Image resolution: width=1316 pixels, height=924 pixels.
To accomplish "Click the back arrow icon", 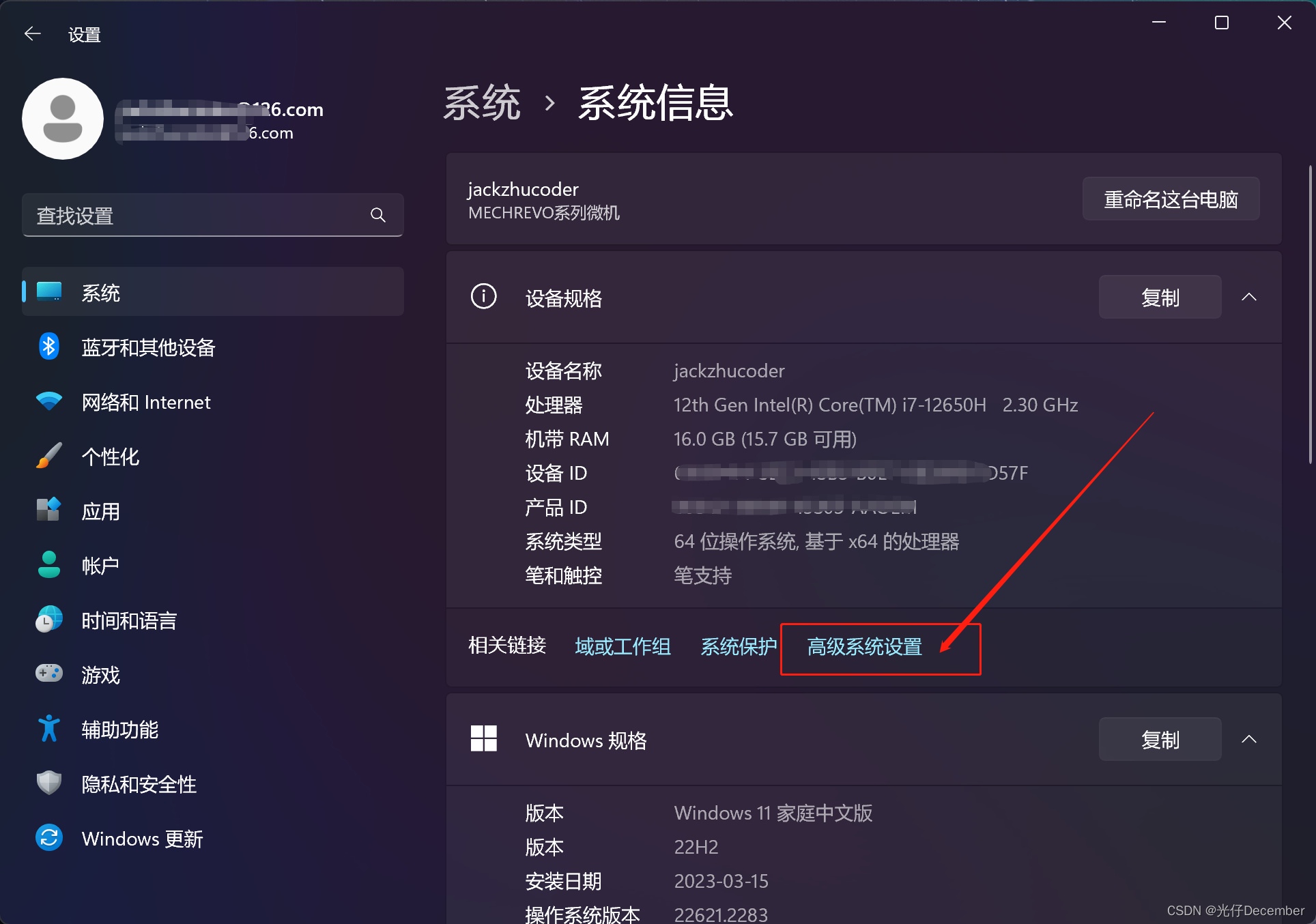I will click(x=32, y=34).
